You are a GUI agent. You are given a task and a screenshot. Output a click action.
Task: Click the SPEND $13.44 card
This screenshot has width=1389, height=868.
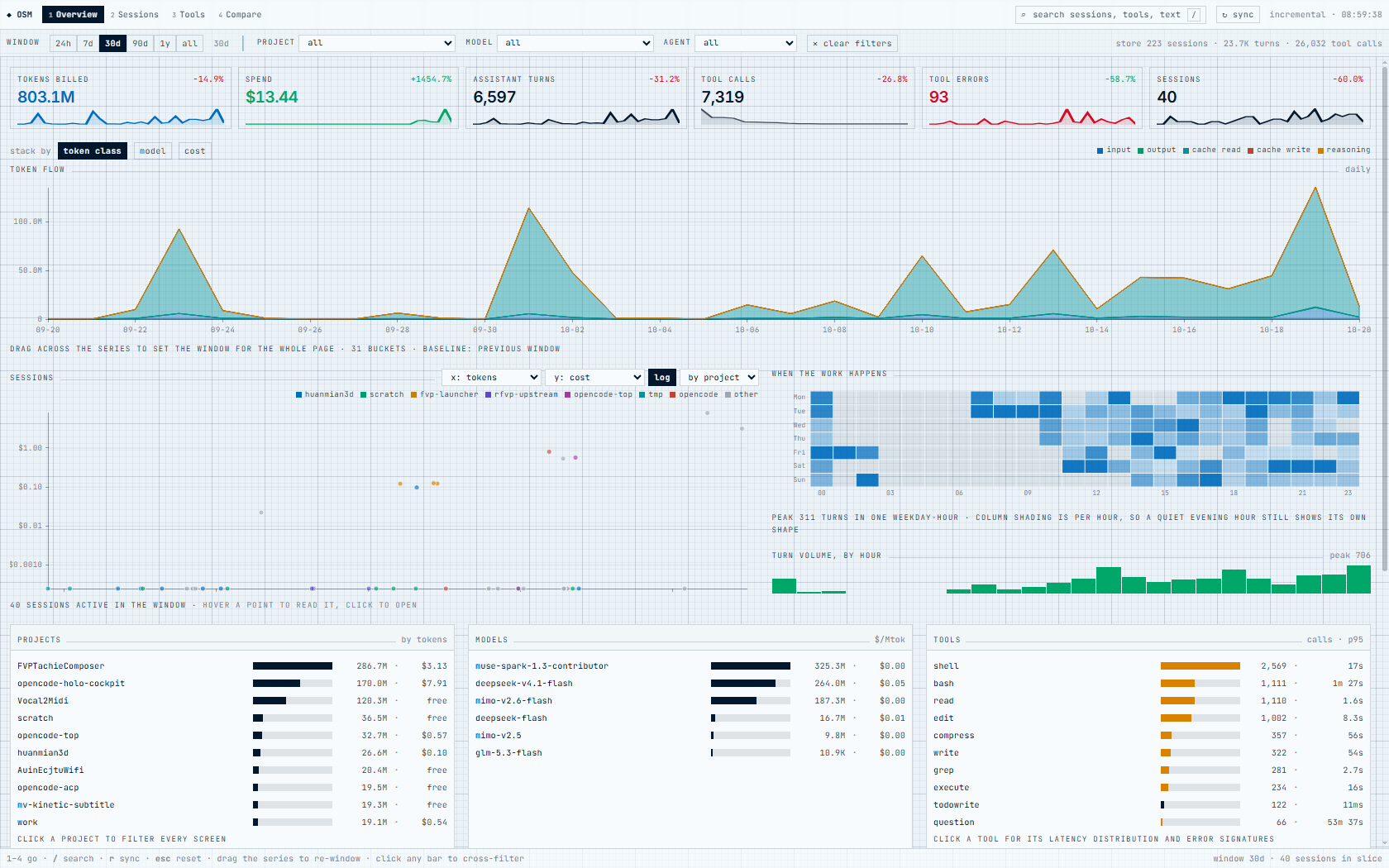(349, 98)
